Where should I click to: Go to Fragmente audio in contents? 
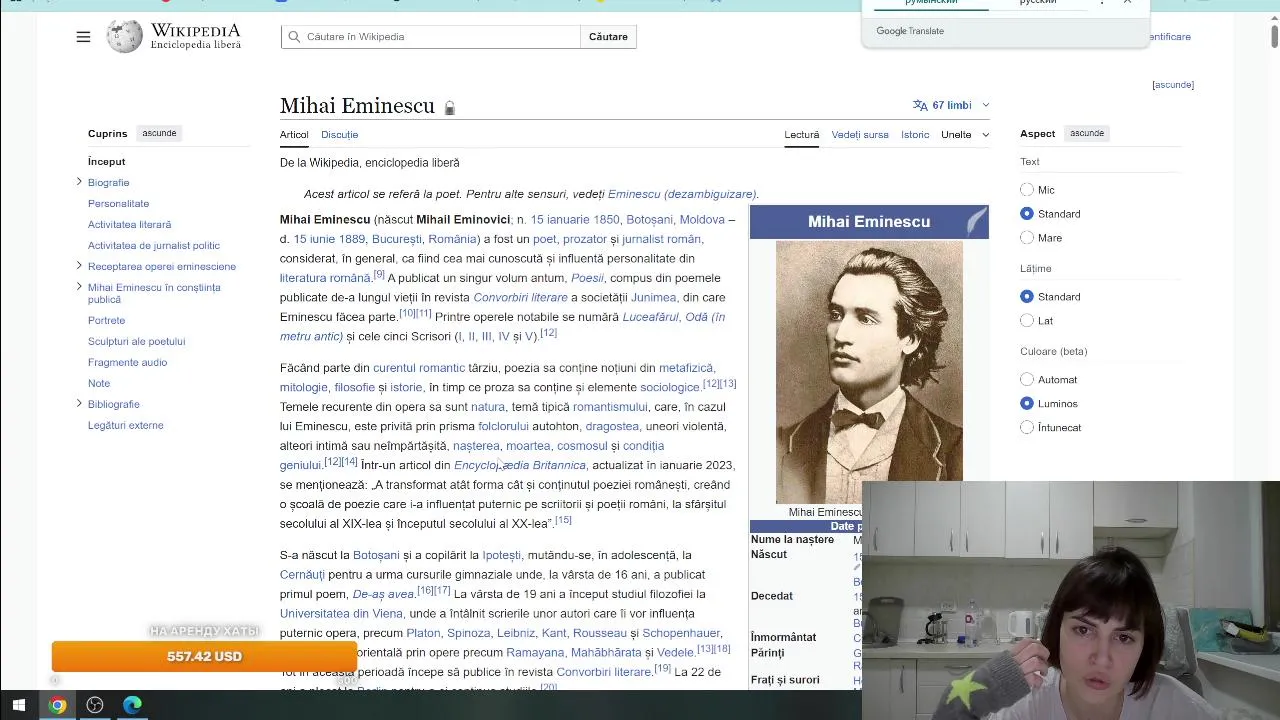coord(127,362)
